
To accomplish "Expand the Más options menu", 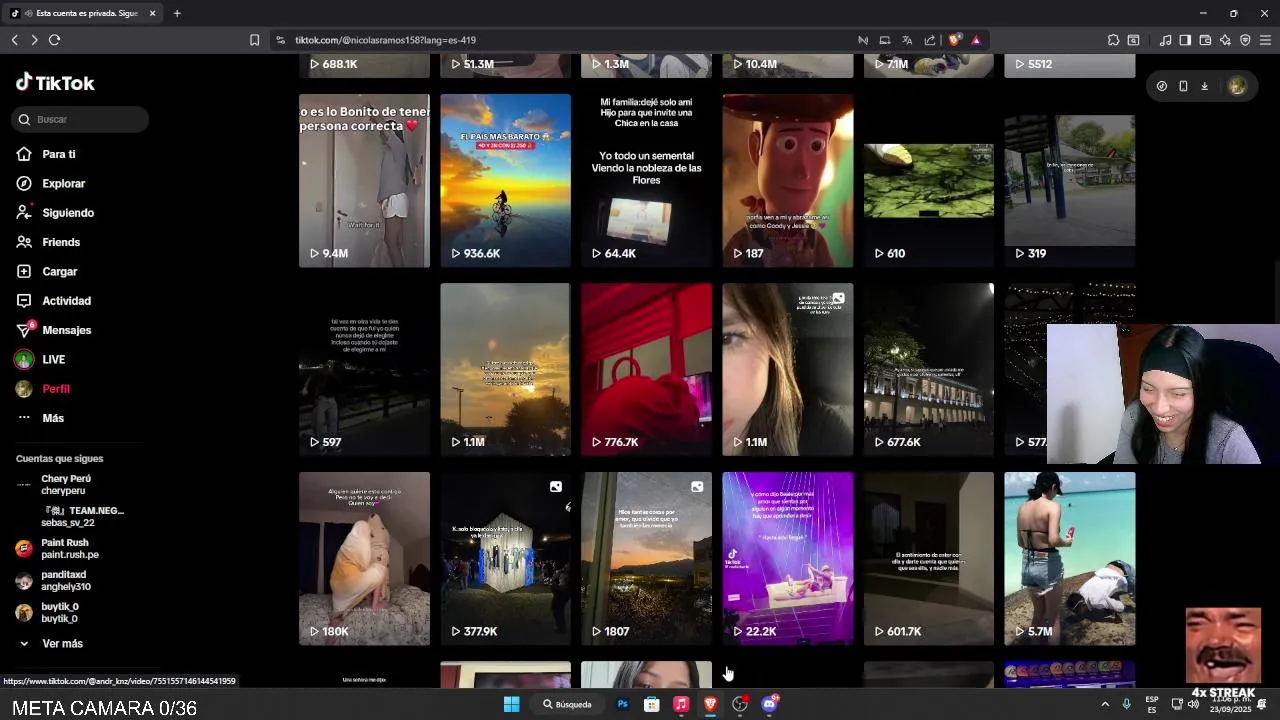I will click(x=40, y=418).
